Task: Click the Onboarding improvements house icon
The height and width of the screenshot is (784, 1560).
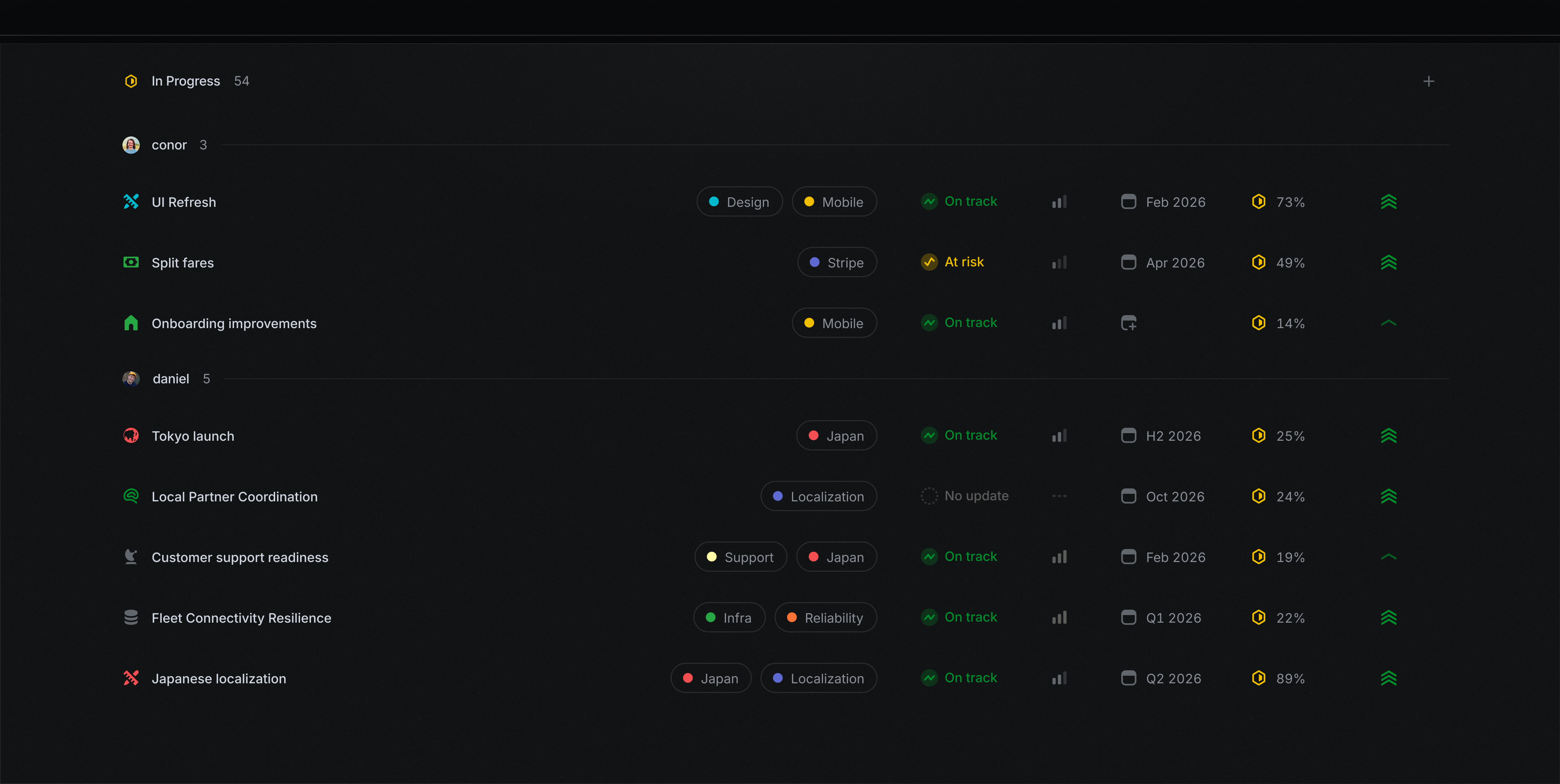Action: click(131, 323)
